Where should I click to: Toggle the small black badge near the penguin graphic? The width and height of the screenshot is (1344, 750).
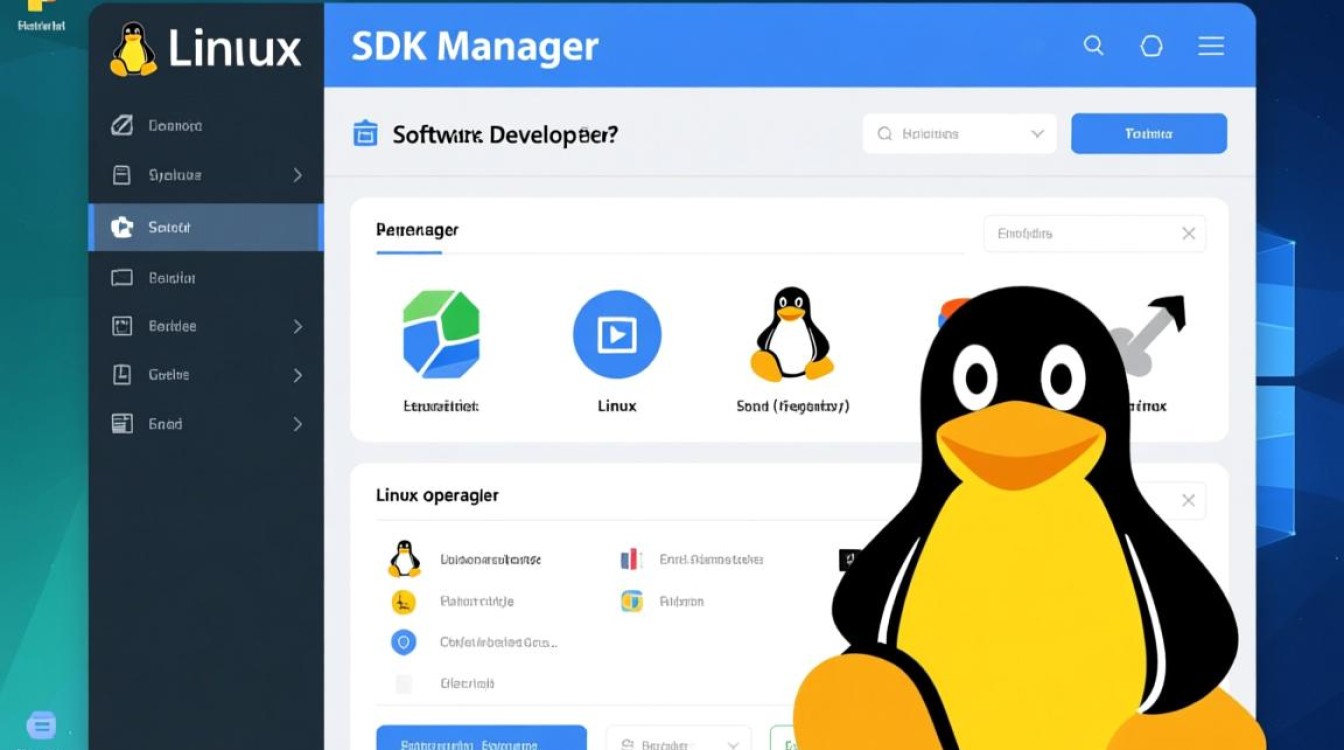click(x=851, y=558)
